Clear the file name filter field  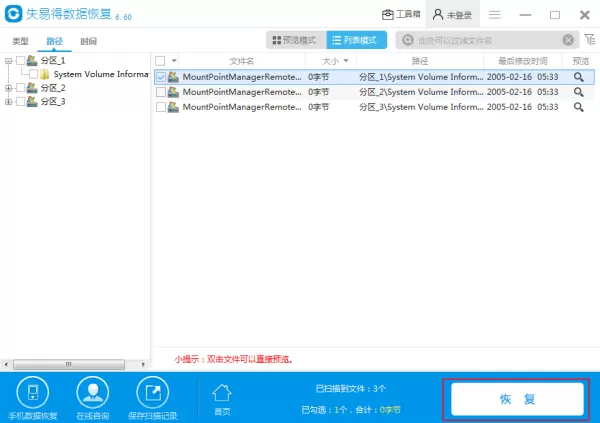(568, 40)
